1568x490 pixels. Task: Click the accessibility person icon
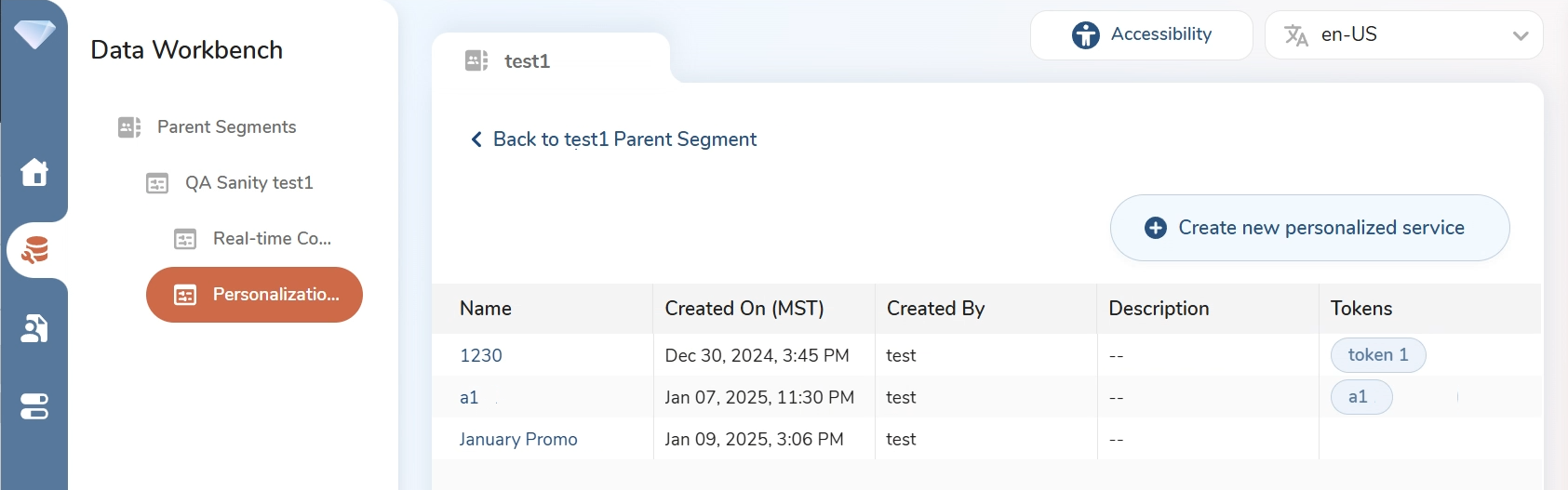tap(1085, 35)
